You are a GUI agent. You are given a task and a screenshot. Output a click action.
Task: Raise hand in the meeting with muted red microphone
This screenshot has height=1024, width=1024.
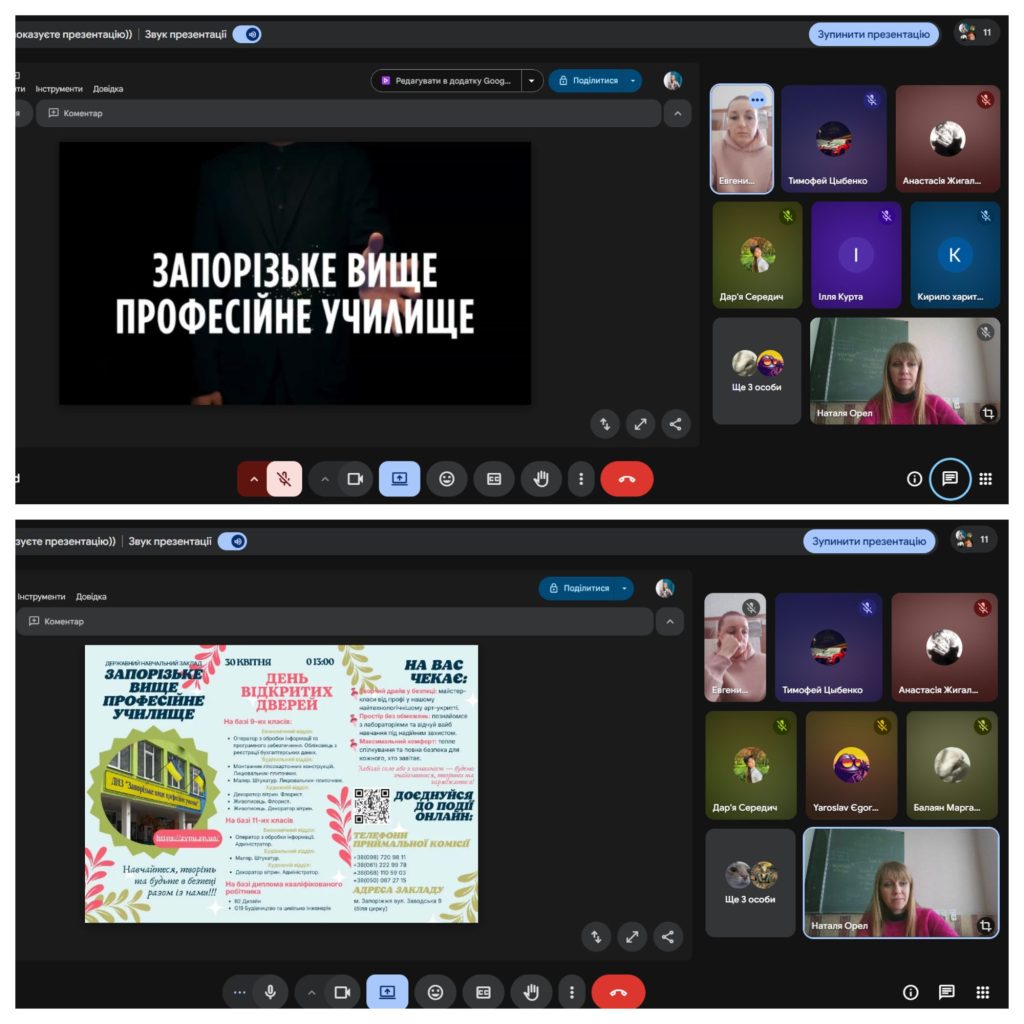[541, 479]
